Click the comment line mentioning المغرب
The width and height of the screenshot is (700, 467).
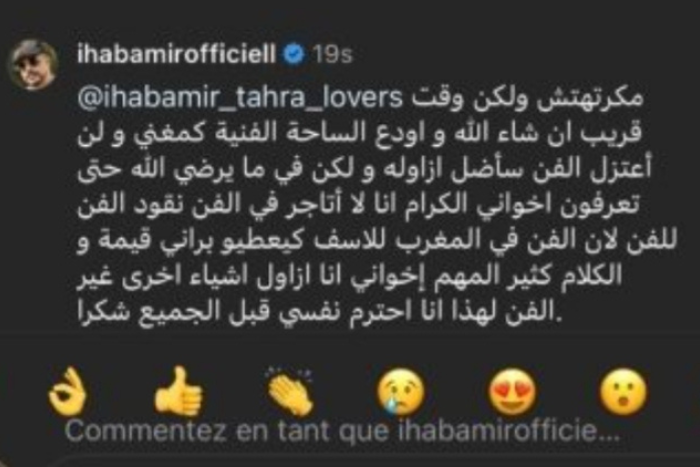(x=377, y=241)
